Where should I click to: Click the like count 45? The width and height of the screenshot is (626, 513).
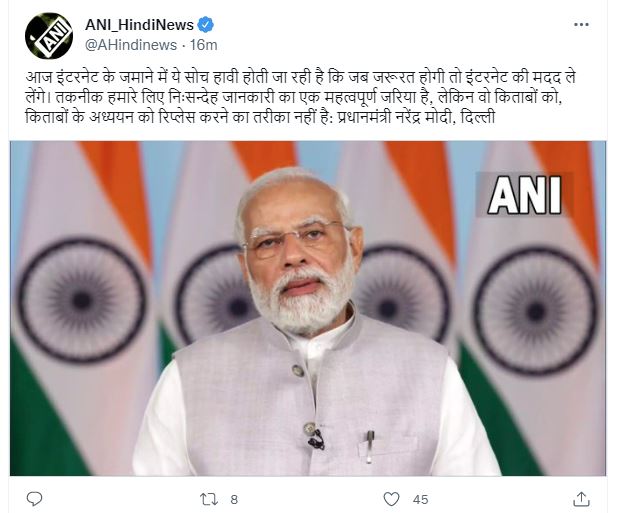(x=420, y=499)
